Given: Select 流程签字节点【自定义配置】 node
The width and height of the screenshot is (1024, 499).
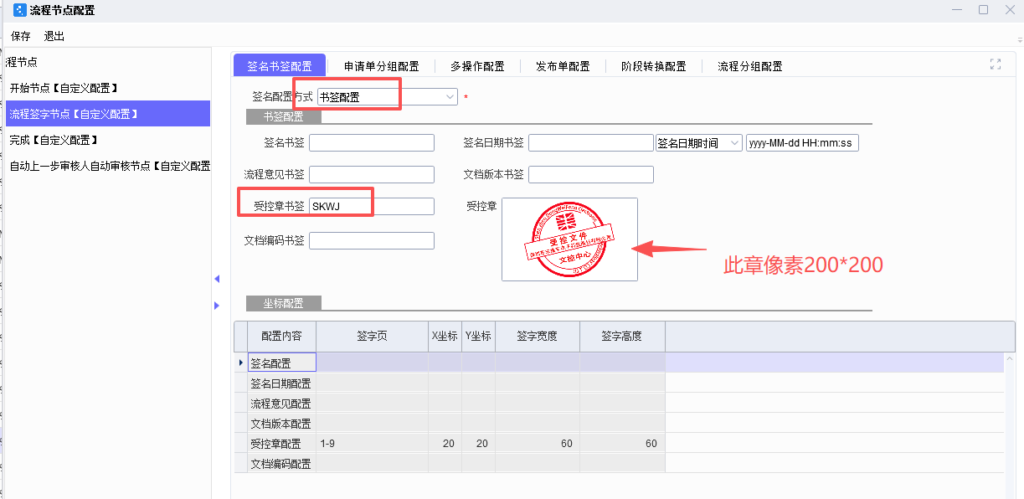Looking at the screenshot, I should pyautogui.click(x=108, y=114).
